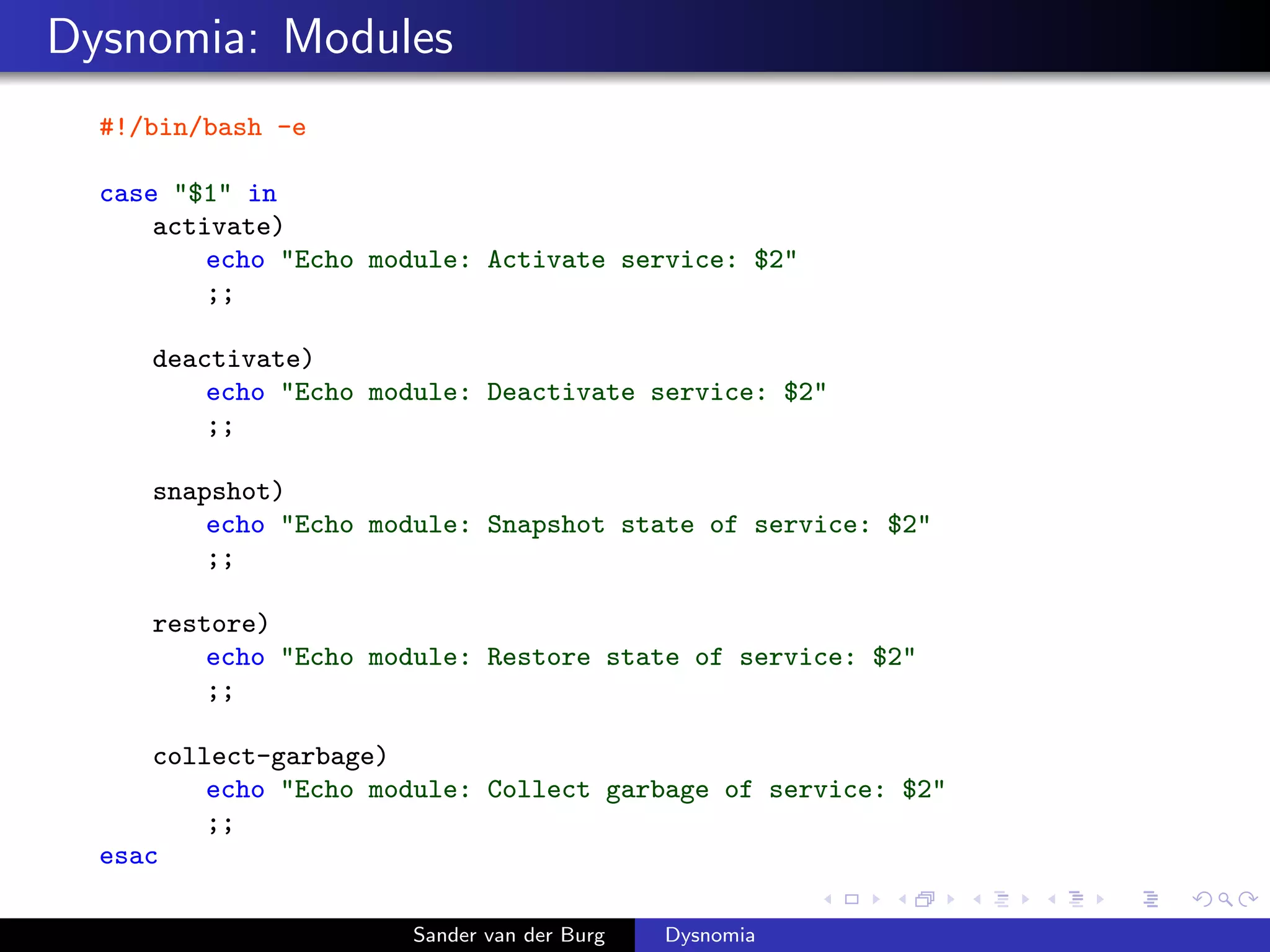
Task: Click the Dysnomia footer title
Action: (710, 935)
